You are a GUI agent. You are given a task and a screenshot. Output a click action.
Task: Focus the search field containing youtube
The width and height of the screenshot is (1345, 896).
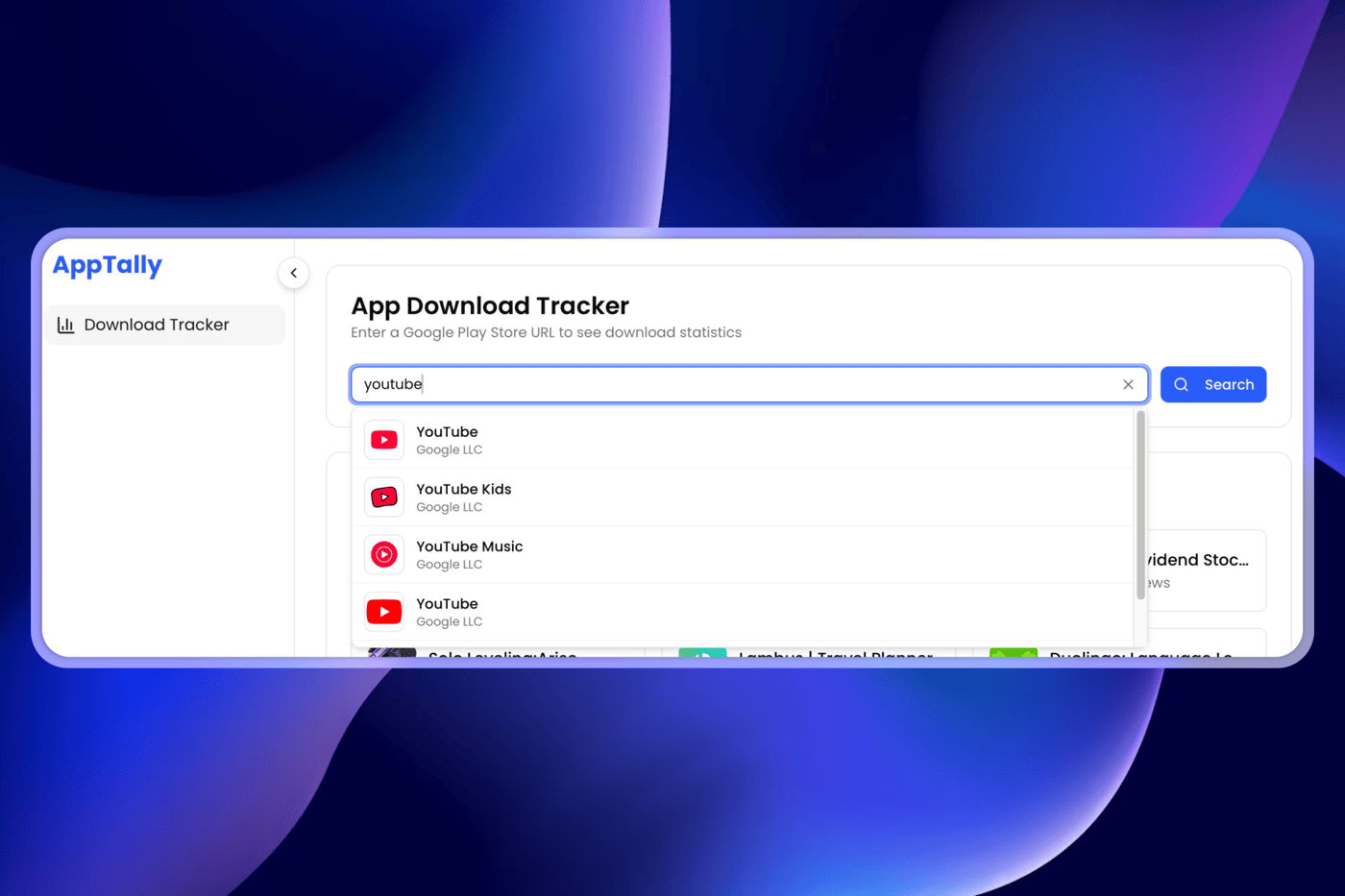(749, 384)
